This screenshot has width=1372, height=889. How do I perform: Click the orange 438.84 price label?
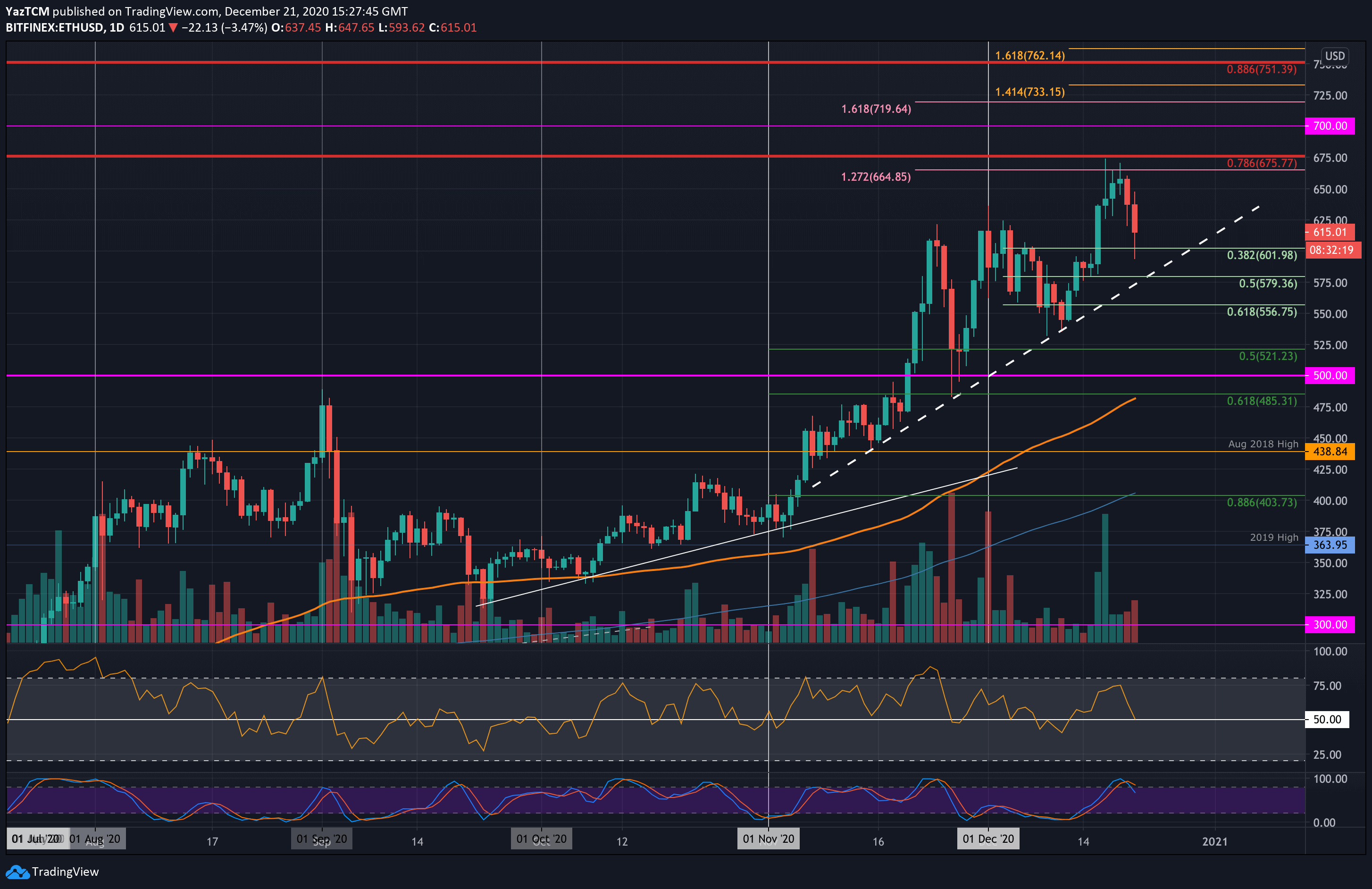pos(1330,452)
